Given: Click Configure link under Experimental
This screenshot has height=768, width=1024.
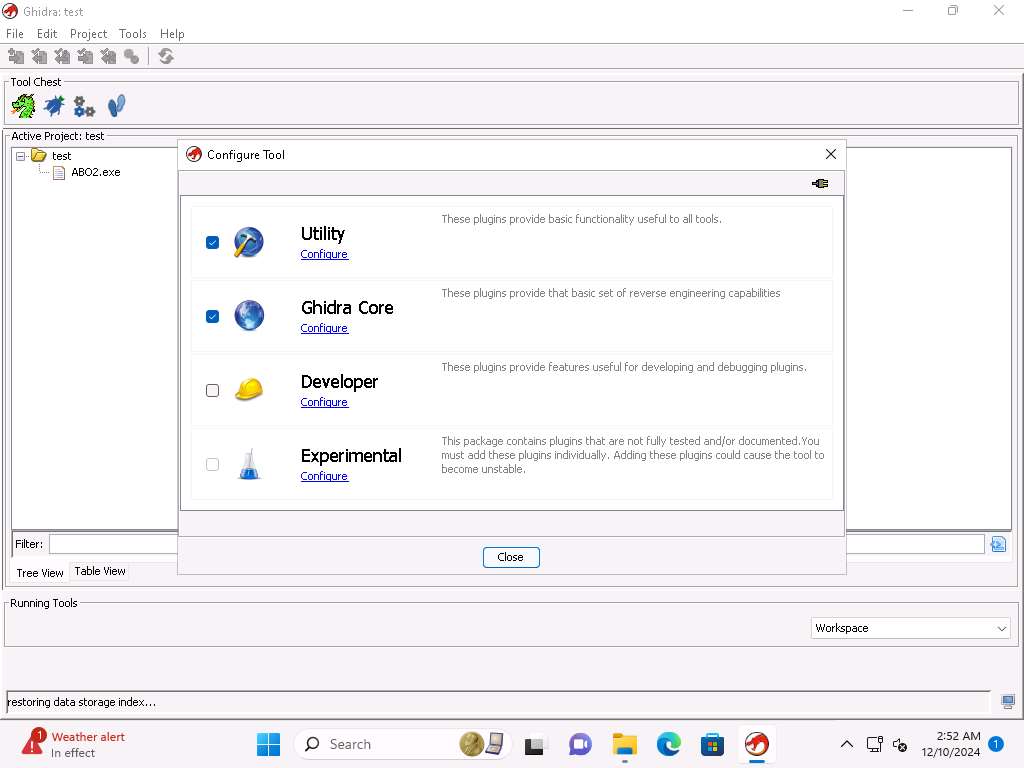Looking at the screenshot, I should (324, 476).
